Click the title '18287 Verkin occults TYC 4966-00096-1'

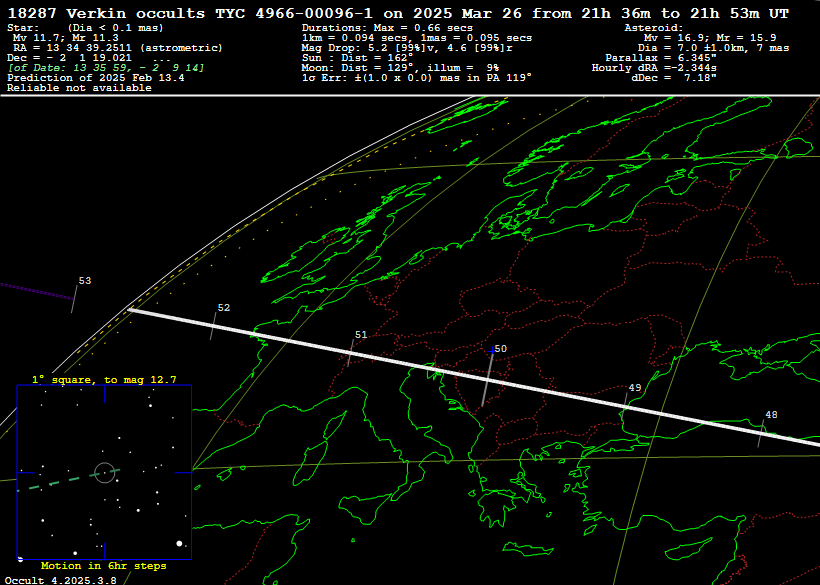[x=190, y=14]
